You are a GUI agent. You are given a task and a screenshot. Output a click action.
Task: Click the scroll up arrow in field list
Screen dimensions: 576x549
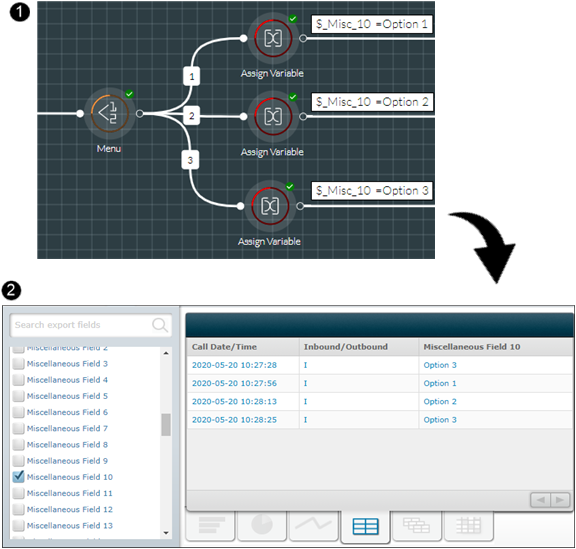(x=166, y=353)
